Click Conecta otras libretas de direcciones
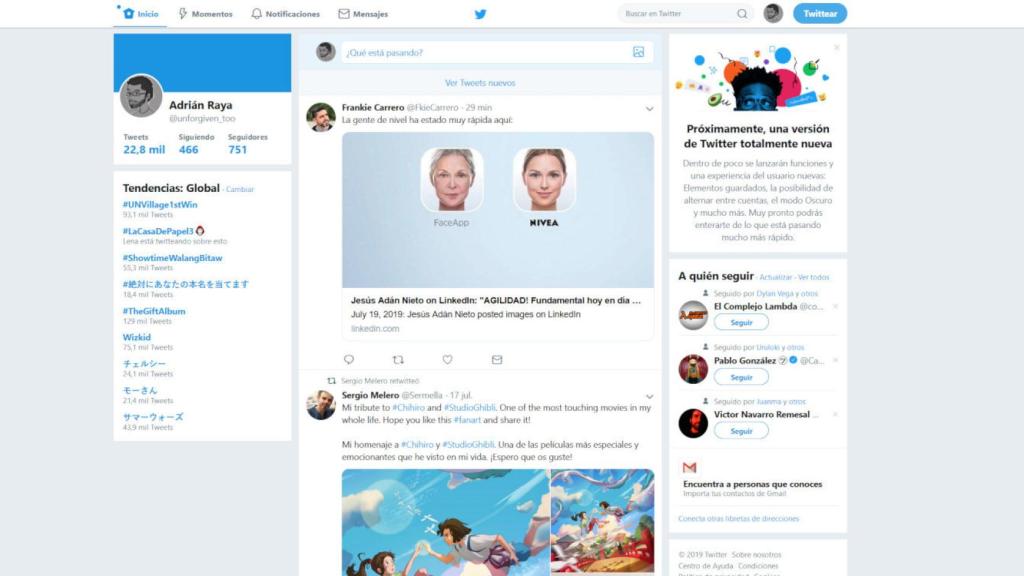The height and width of the screenshot is (576, 1024). (739, 519)
